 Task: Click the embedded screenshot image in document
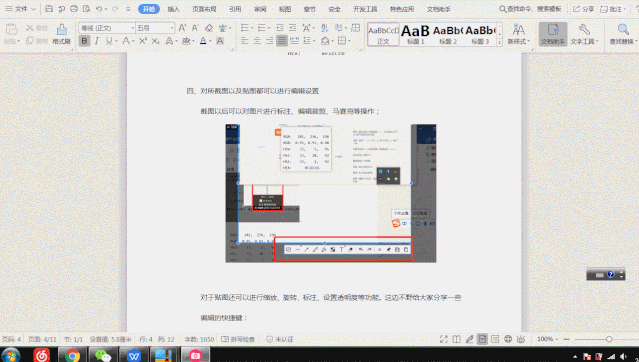(x=331, y=193)
